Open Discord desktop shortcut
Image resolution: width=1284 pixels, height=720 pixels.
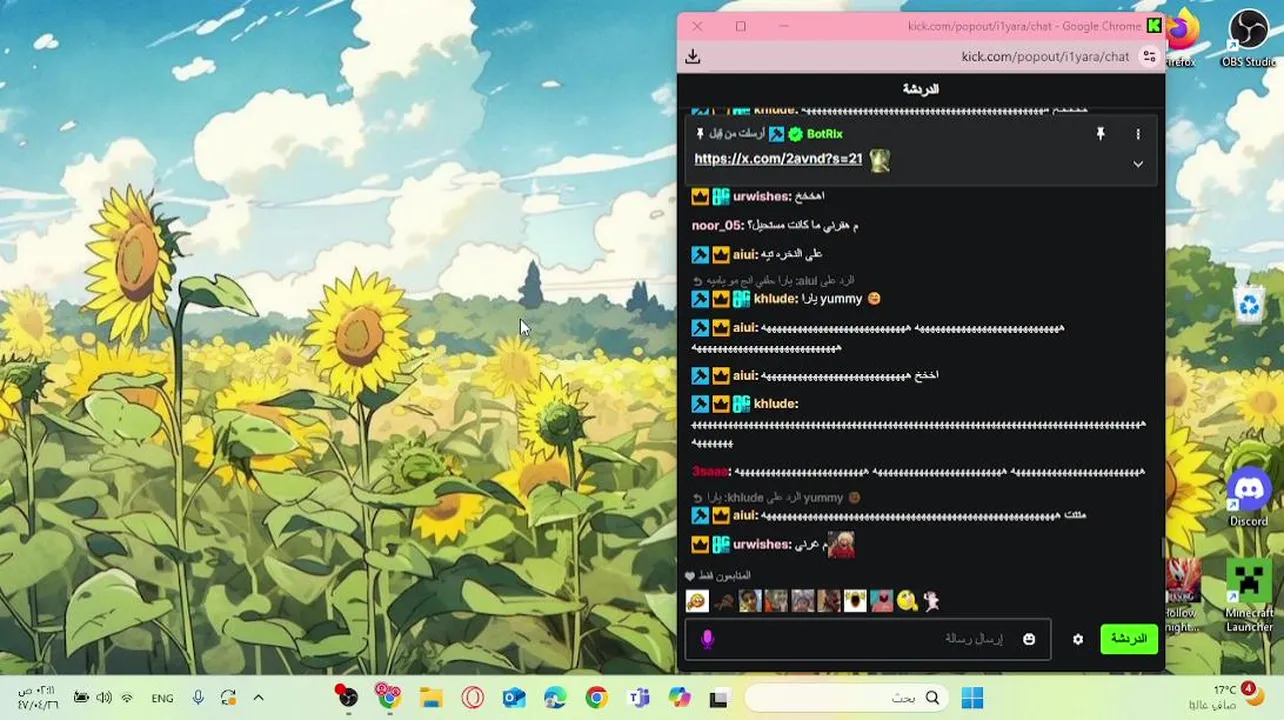click(1248, 497)
